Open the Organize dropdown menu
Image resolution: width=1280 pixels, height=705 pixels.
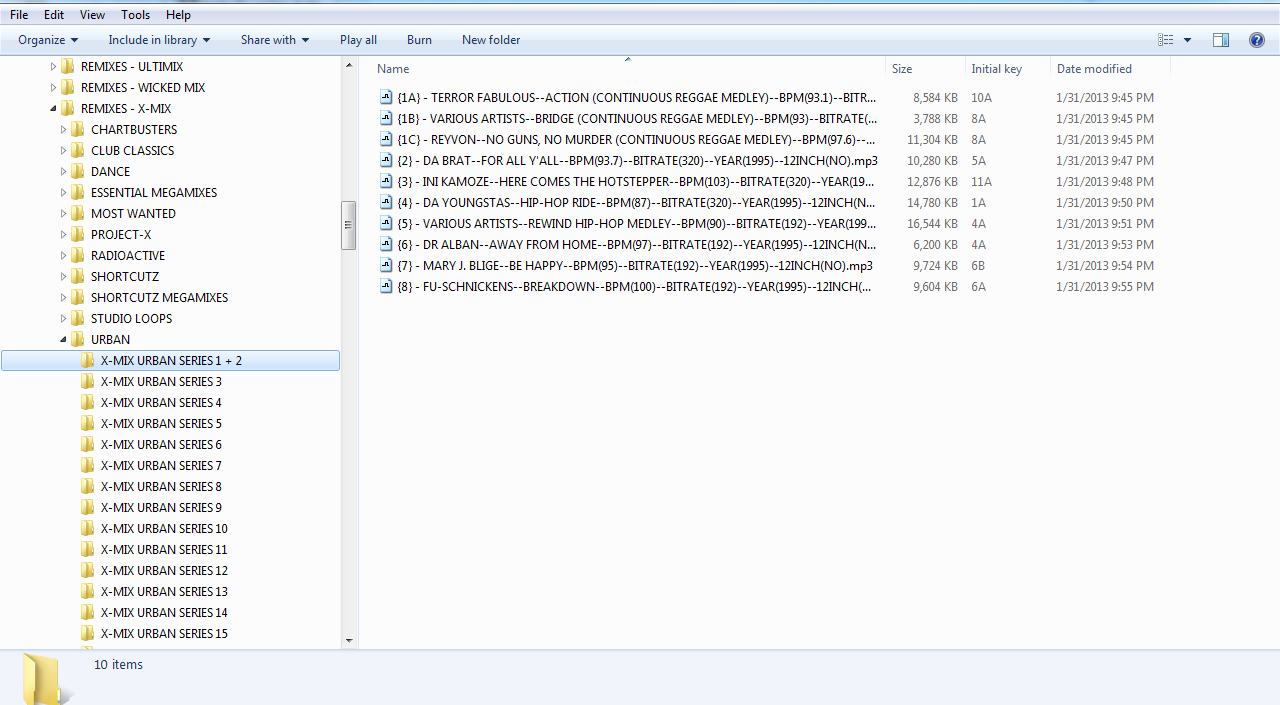point(48,40)
